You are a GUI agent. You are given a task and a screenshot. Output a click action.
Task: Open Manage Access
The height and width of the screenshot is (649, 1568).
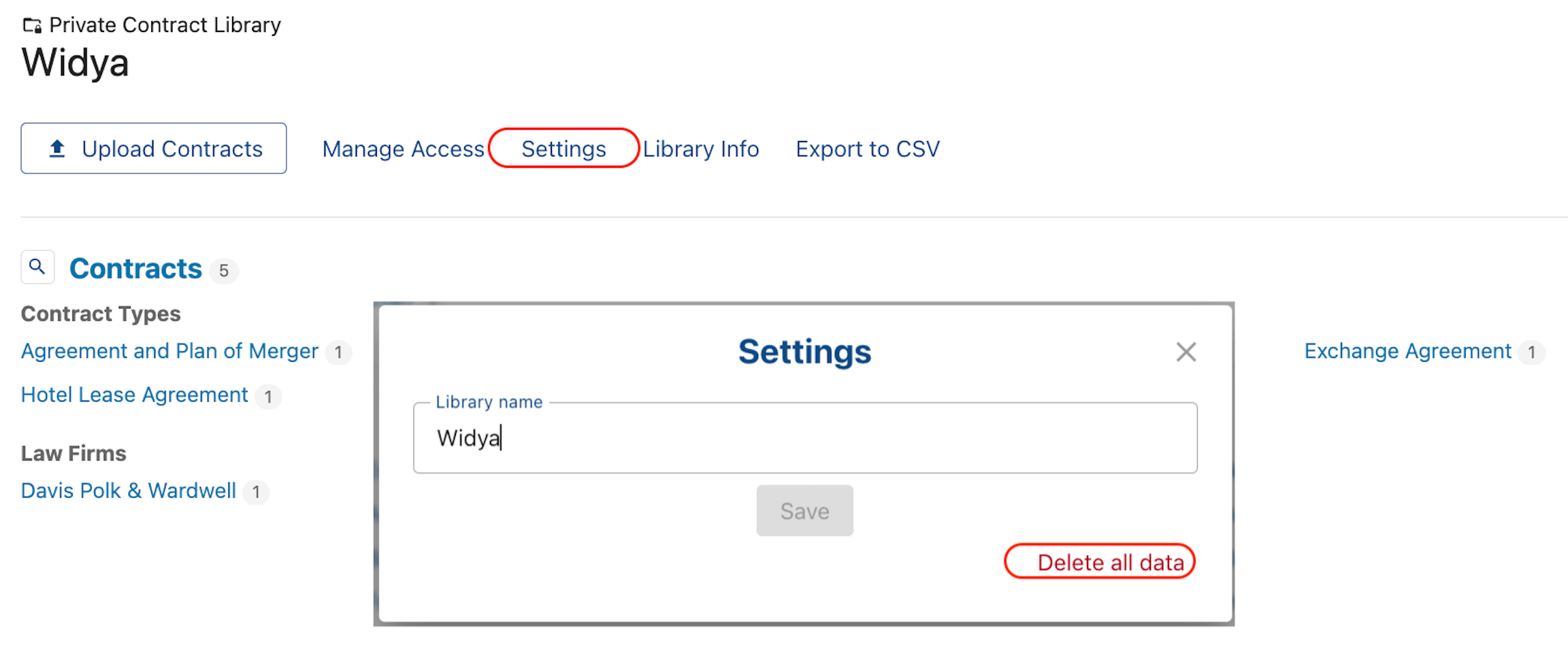[x=403, y=149]
